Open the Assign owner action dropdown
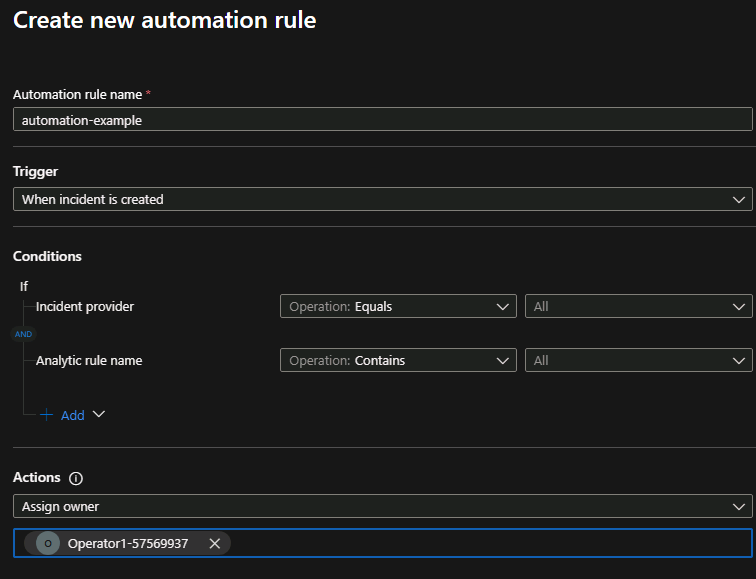Viewport: 756px width, 579px height. 382,506
